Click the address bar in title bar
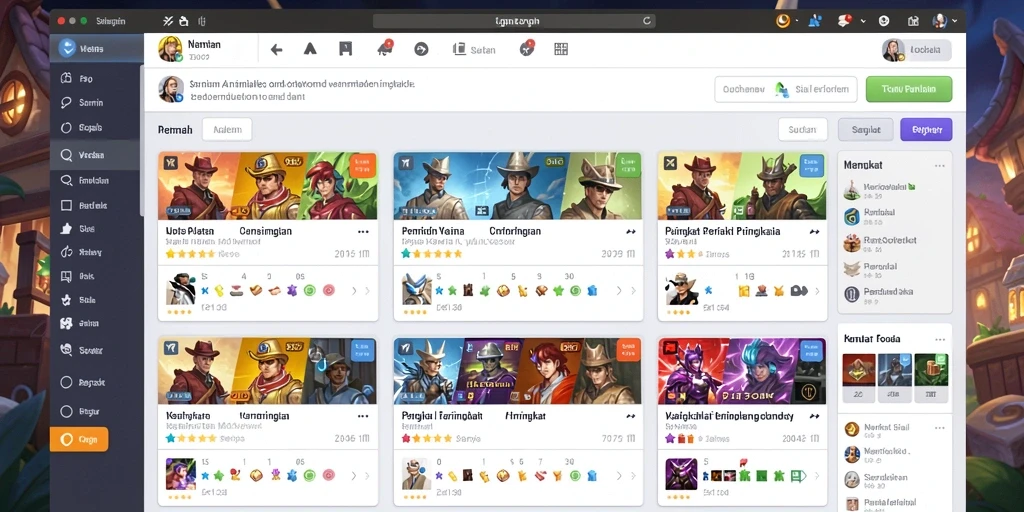Screen dimensions: 1024x512 pyautogui.click(x=514, y=21)
